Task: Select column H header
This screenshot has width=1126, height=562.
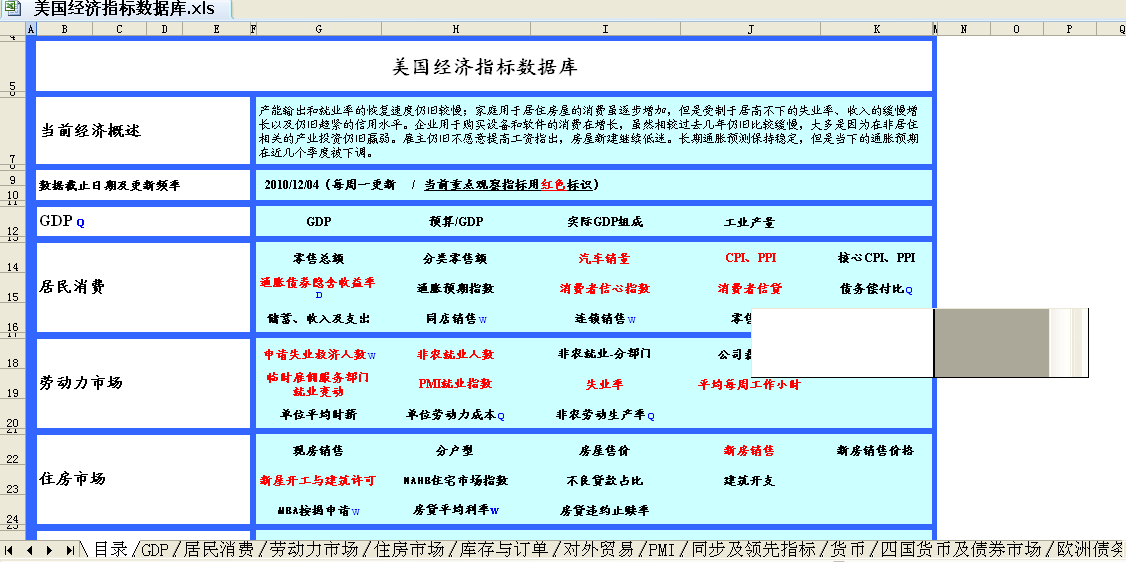Action: [x=456, y=29]
